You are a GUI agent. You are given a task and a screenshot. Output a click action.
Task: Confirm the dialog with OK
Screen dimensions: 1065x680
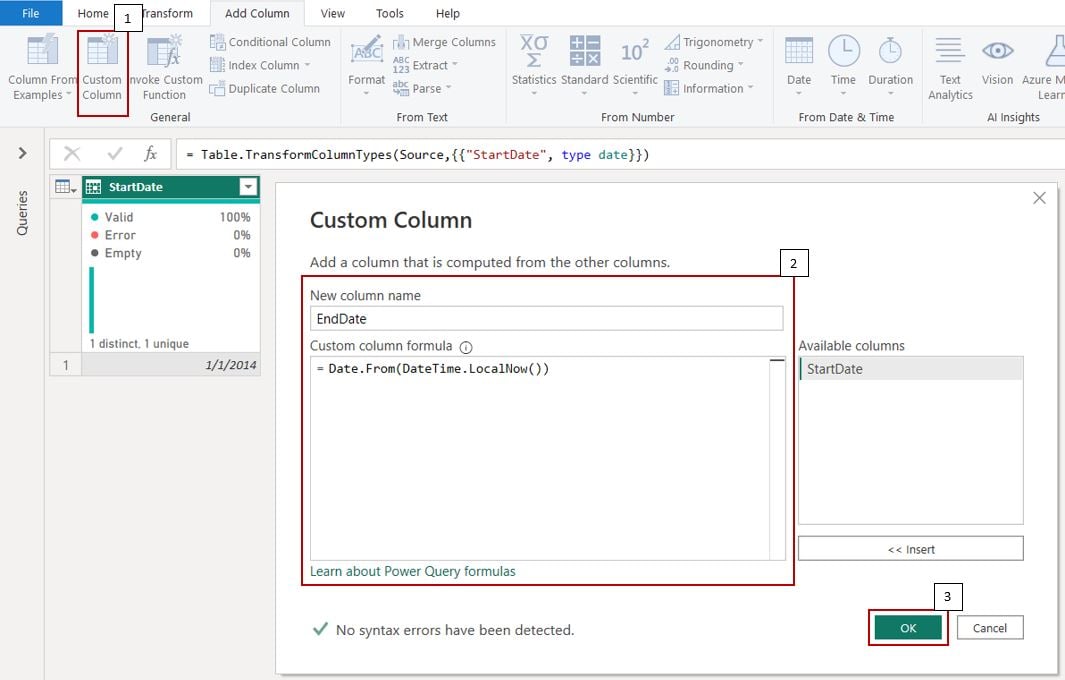tap(907, 628)
